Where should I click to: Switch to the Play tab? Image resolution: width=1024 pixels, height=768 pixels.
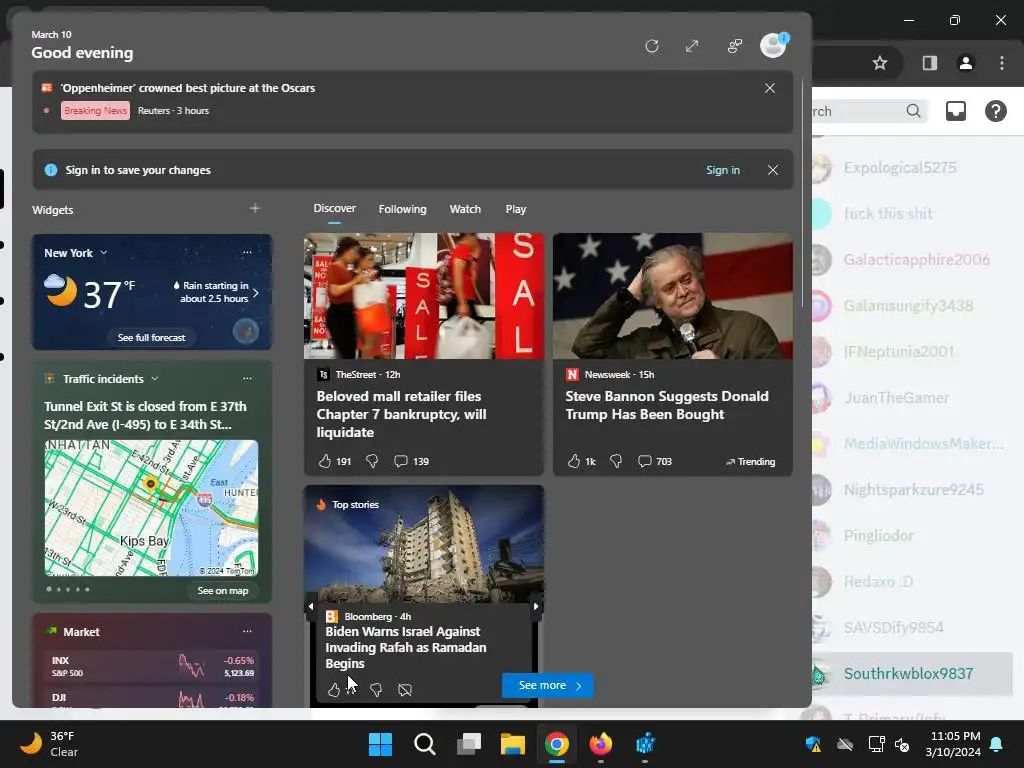coord(515,209)
